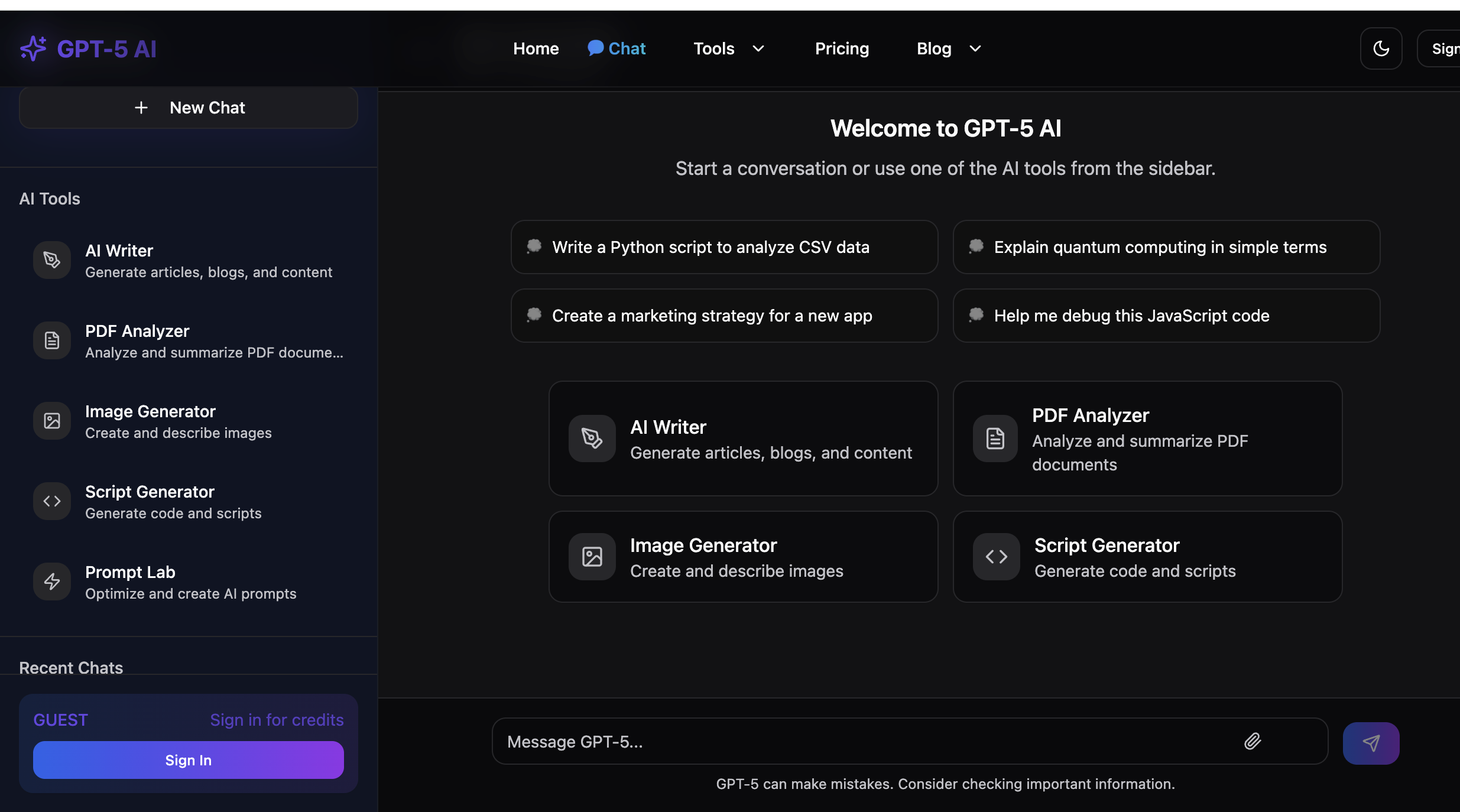Open PDF Analyzer document icon in sidebar
This screenshot has width=1460, height=812.
click(52, 340)
